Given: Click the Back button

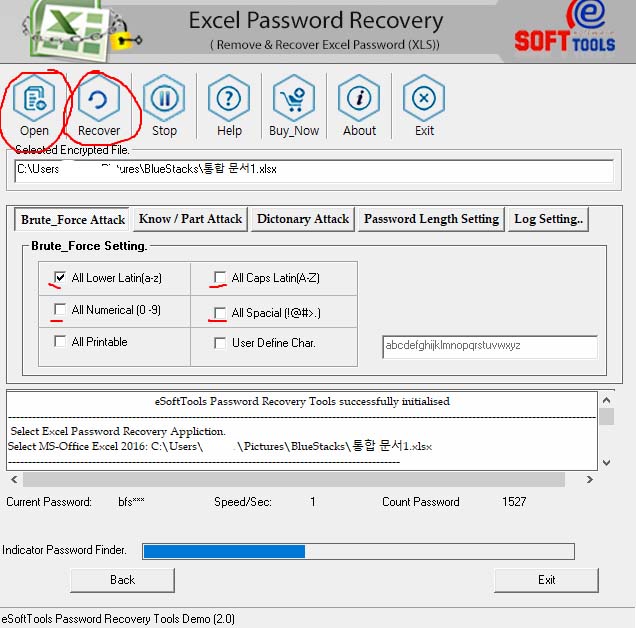Looking at the screenshot, I should 122,580.
